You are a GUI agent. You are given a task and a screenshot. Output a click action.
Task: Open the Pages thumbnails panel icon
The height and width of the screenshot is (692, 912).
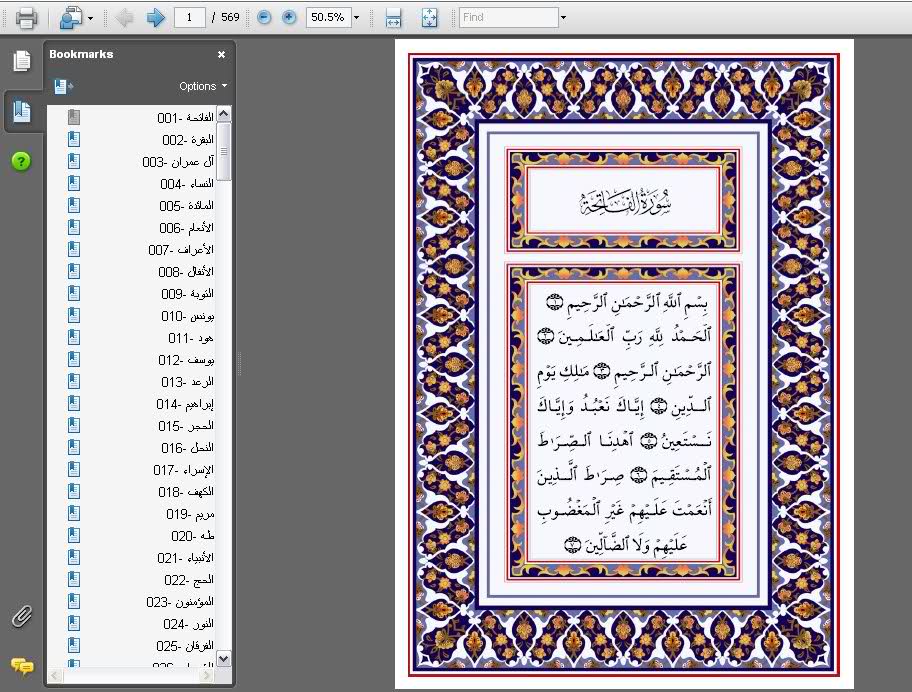(x=22, y=61)
